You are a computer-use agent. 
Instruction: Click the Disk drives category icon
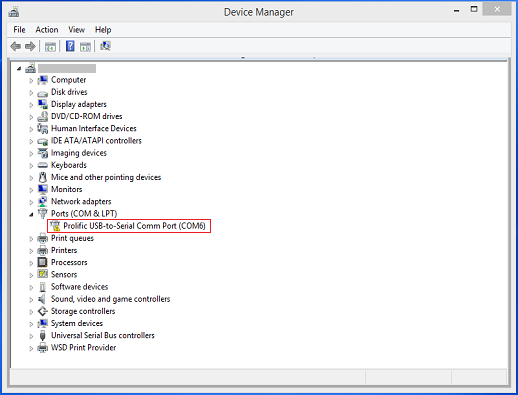click(42, 93)
